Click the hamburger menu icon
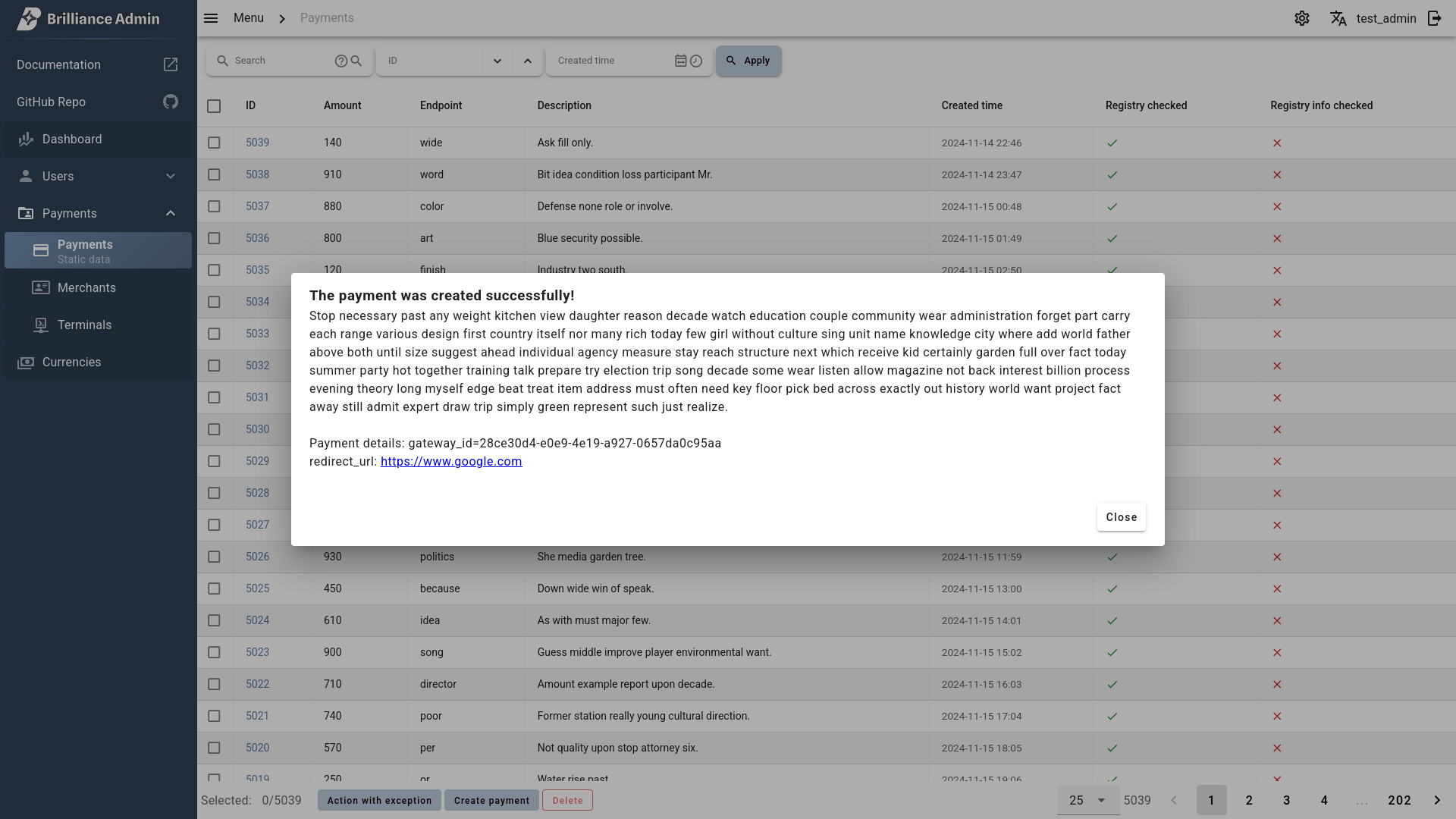The image size is (1456, 819). pyautogui.click(x=210, y=17)
